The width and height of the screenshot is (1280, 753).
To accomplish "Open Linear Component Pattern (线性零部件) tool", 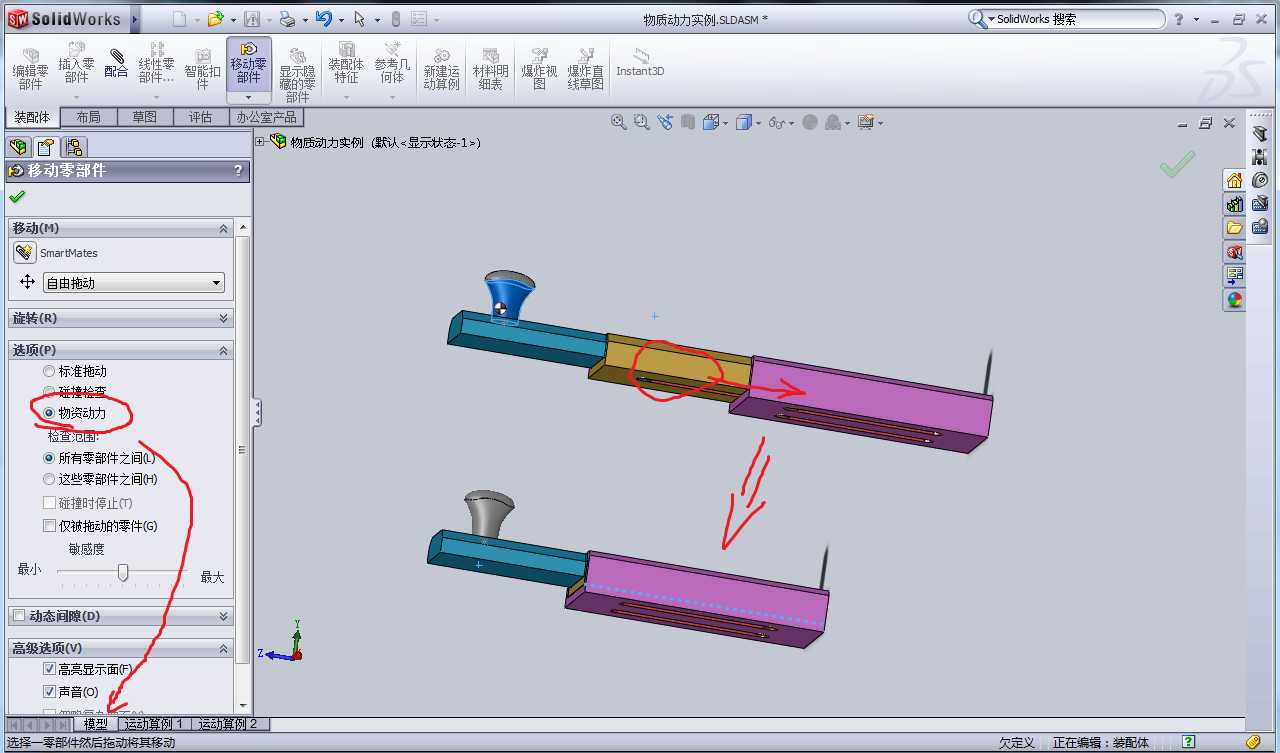I will [157, 64].
